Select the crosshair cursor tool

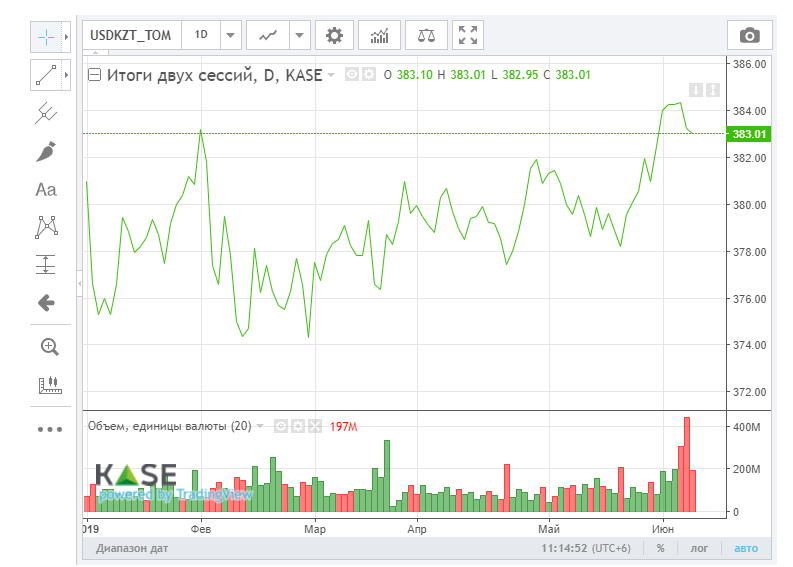(46, 37)
